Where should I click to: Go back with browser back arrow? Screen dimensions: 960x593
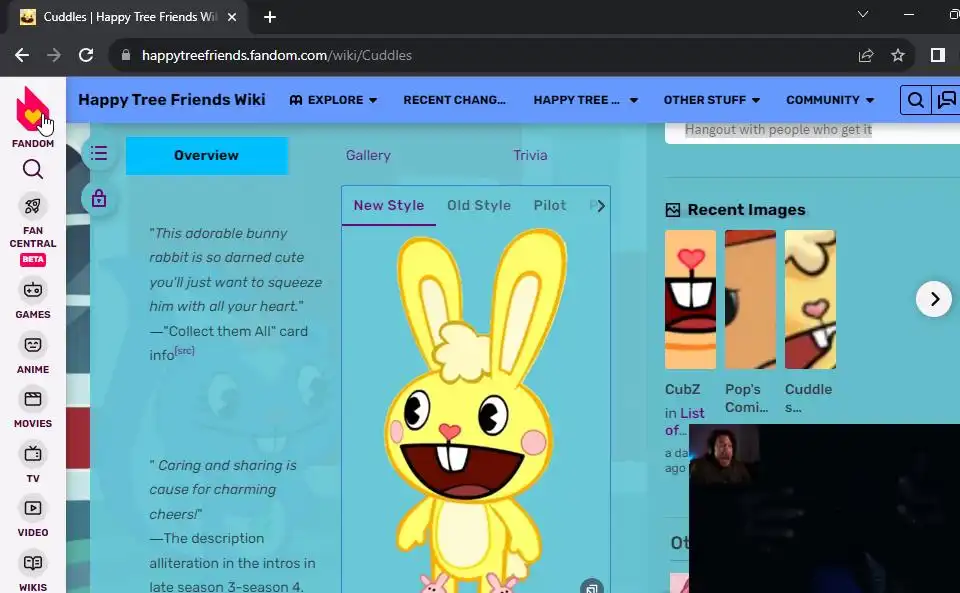pyautogui.click(x=22, y=55)
